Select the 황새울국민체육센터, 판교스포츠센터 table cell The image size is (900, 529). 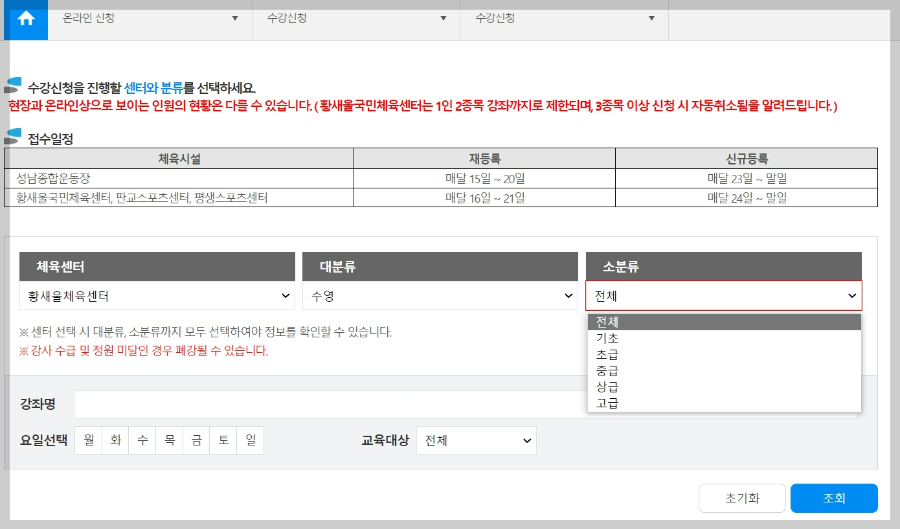point(179,197)
